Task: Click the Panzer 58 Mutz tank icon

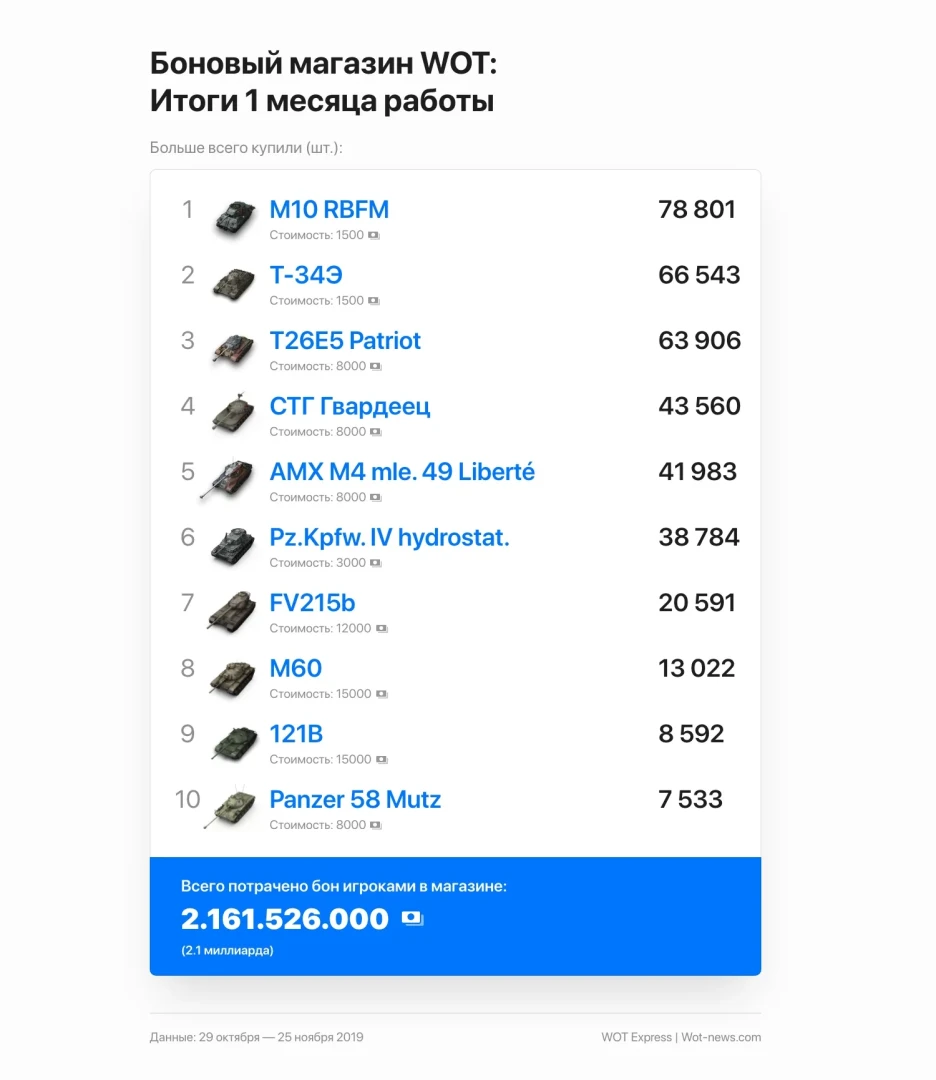Action: coord(233,807)
